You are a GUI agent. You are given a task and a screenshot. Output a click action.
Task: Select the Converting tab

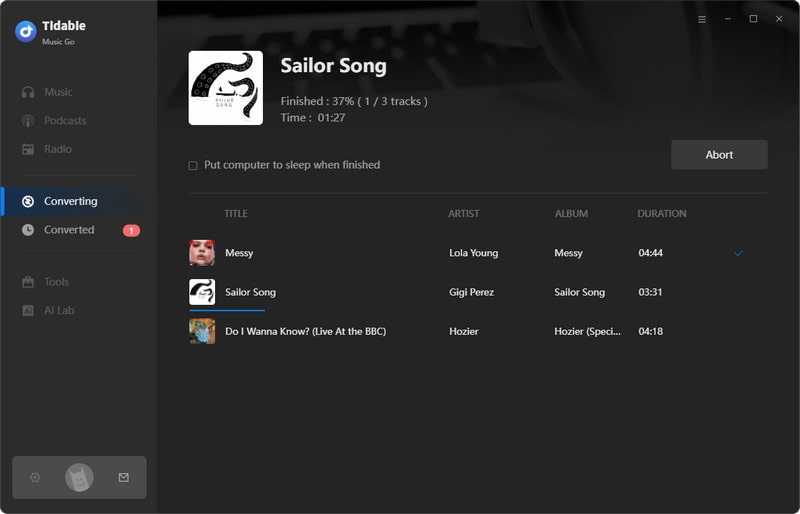[x=70, y=201]
